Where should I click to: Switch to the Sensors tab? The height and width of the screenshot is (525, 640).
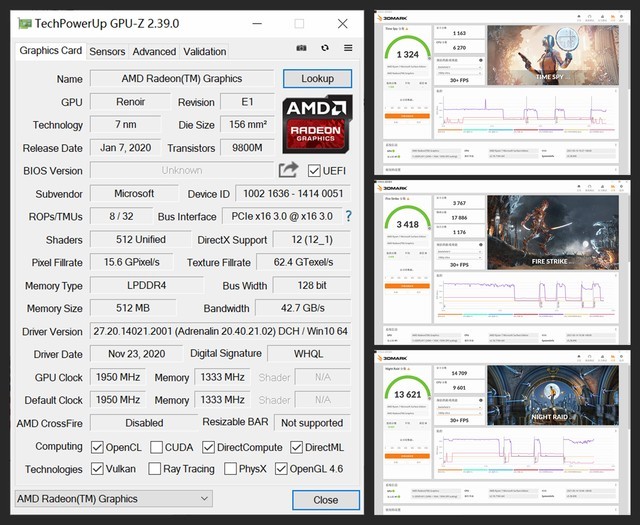click(x=107, y=52)
